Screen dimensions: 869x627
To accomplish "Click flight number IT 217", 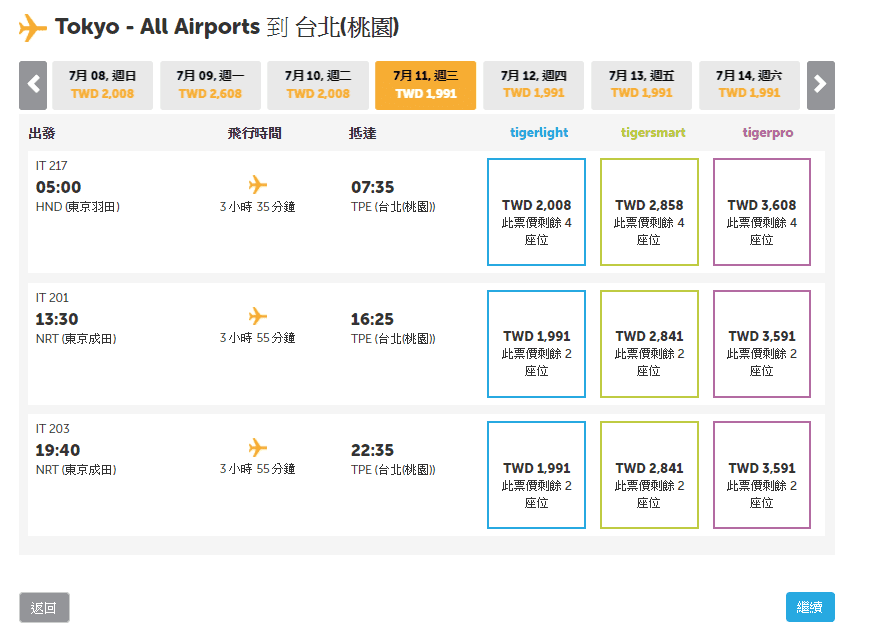I will tap(52, 166).
